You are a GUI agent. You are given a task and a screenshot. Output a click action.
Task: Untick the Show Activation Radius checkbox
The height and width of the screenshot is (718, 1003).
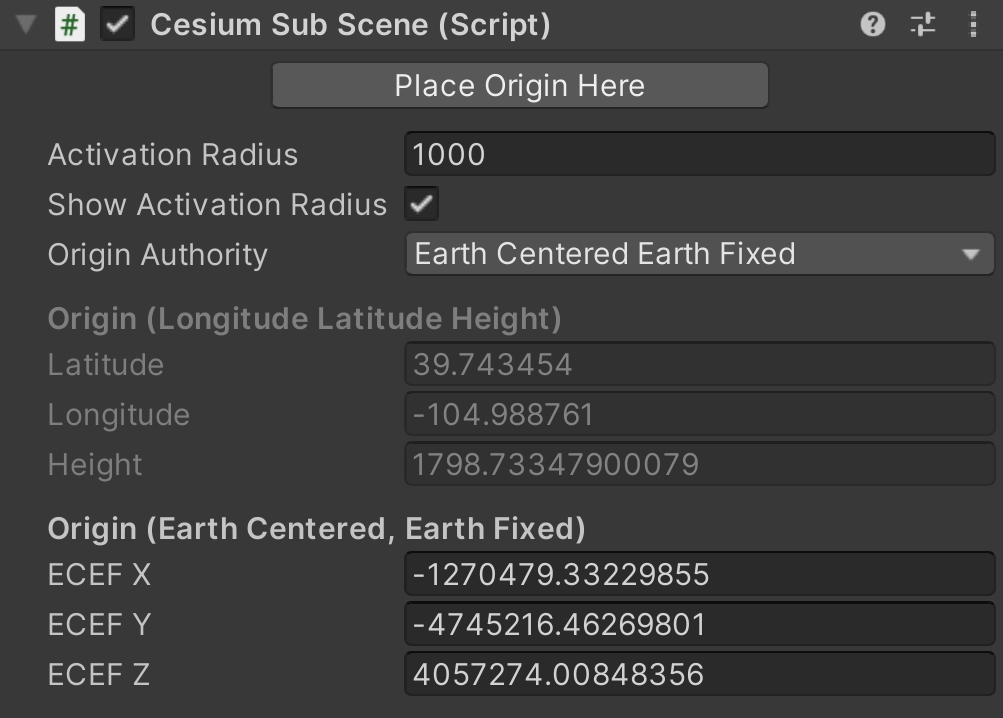tap(421, 205)
